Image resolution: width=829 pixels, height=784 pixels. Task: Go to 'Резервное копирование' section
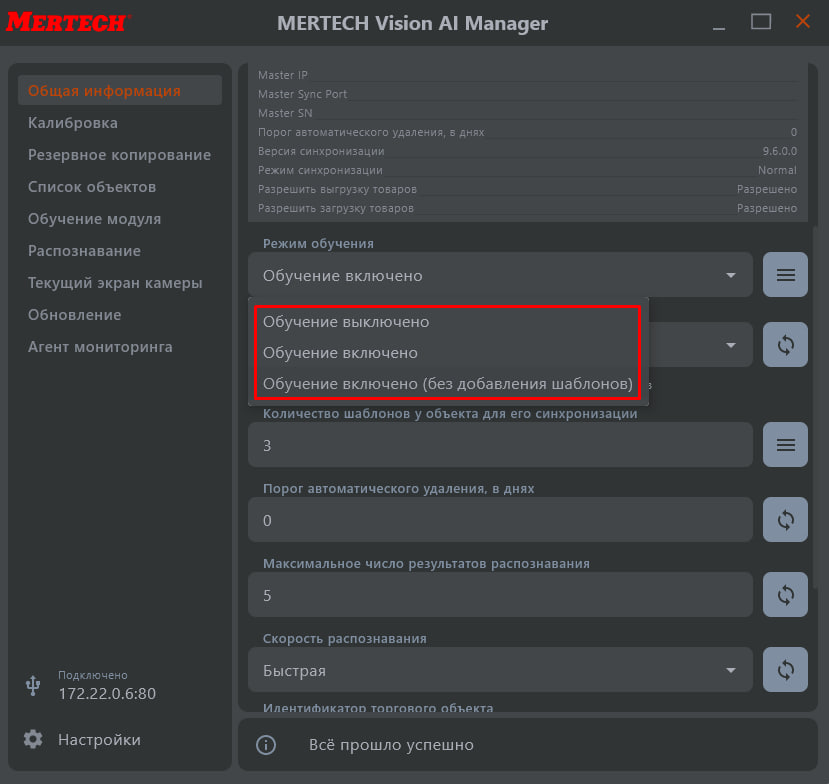pos(119,155)
